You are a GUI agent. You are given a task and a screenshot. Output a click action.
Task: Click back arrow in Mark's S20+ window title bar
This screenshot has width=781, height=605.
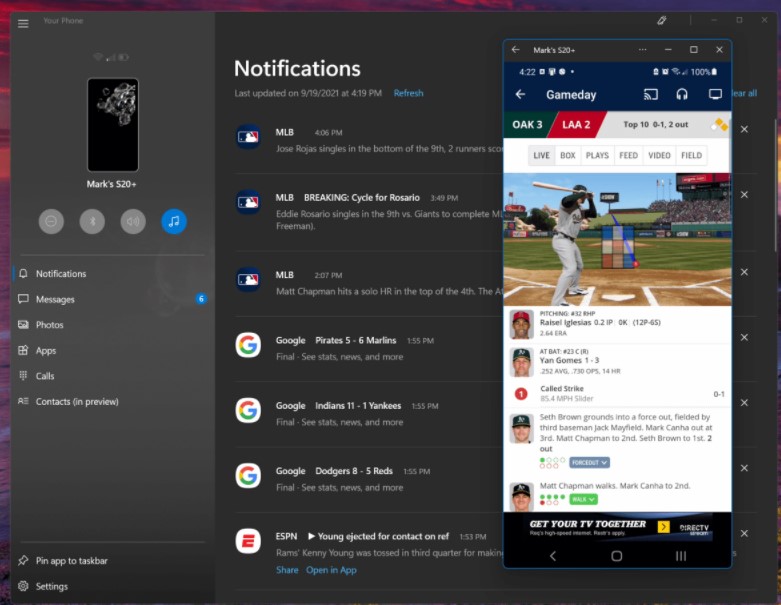click(516, 50)
